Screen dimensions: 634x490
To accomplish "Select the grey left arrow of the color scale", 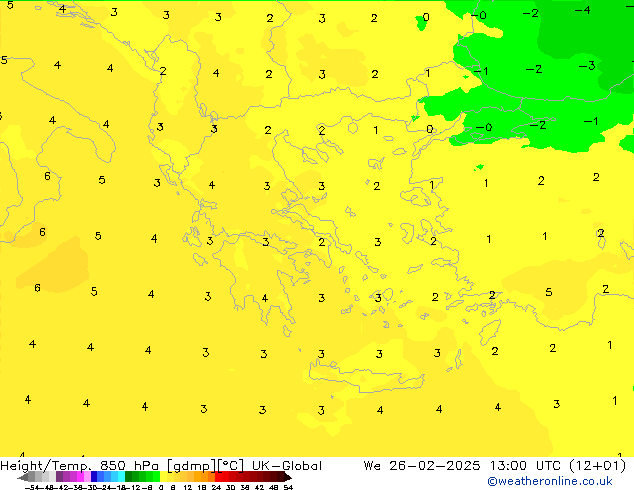I will [23, 477].
